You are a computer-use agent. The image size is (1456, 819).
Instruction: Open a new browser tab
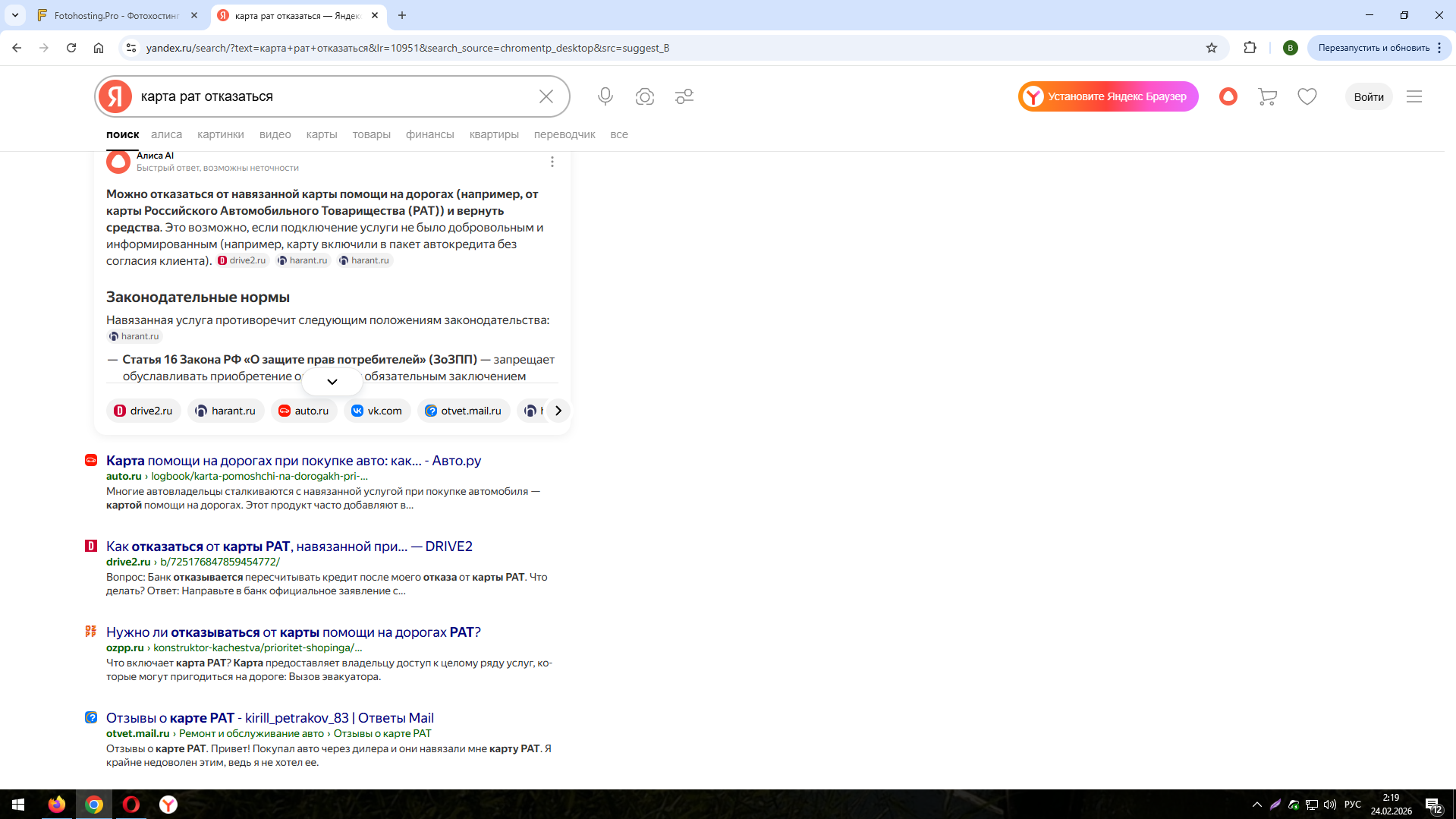[x=402, y=15]
